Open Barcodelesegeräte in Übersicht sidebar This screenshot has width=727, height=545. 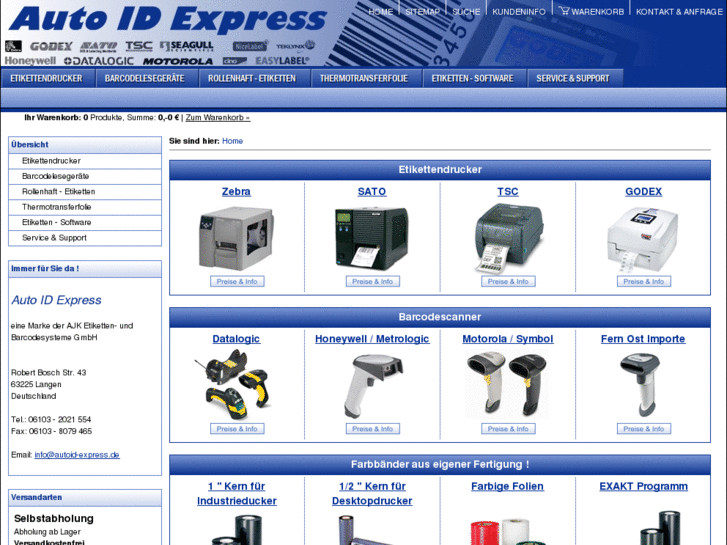[x=85, y=176]
